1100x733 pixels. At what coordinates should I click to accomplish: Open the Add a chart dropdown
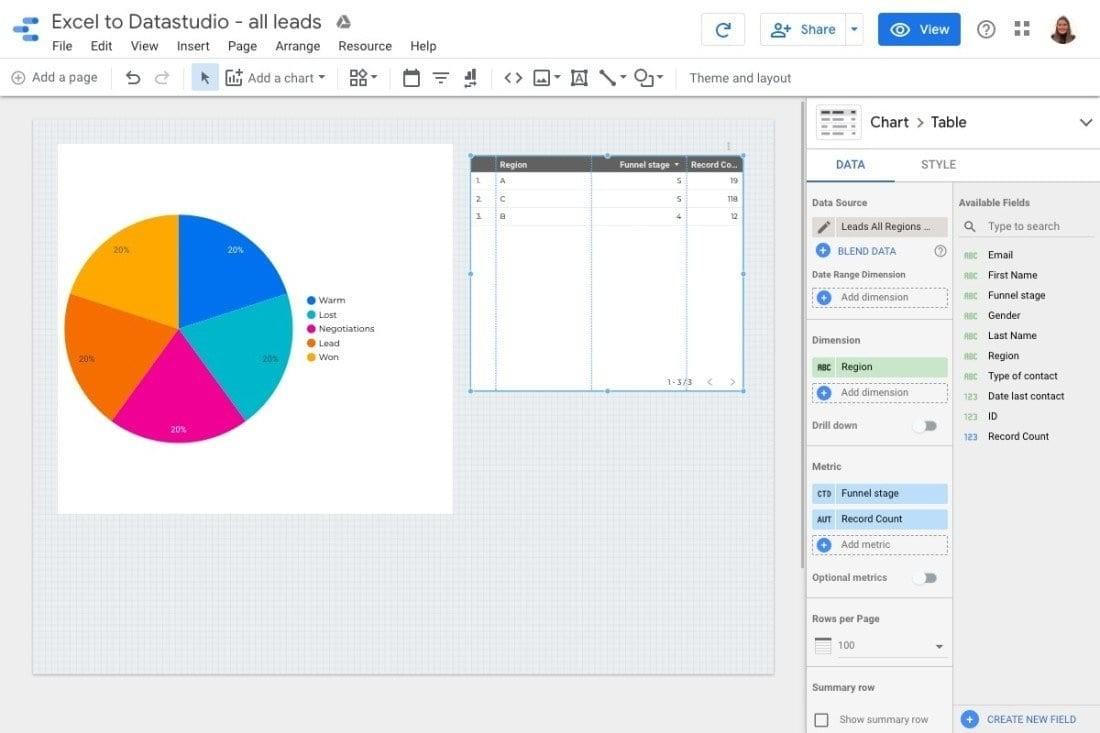[275, 77]
